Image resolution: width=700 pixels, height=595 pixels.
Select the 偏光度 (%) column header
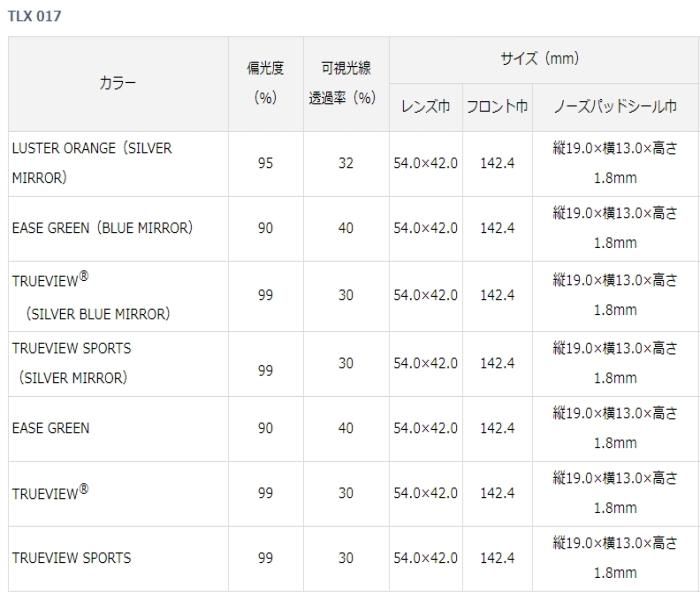[x=265, y=83]
